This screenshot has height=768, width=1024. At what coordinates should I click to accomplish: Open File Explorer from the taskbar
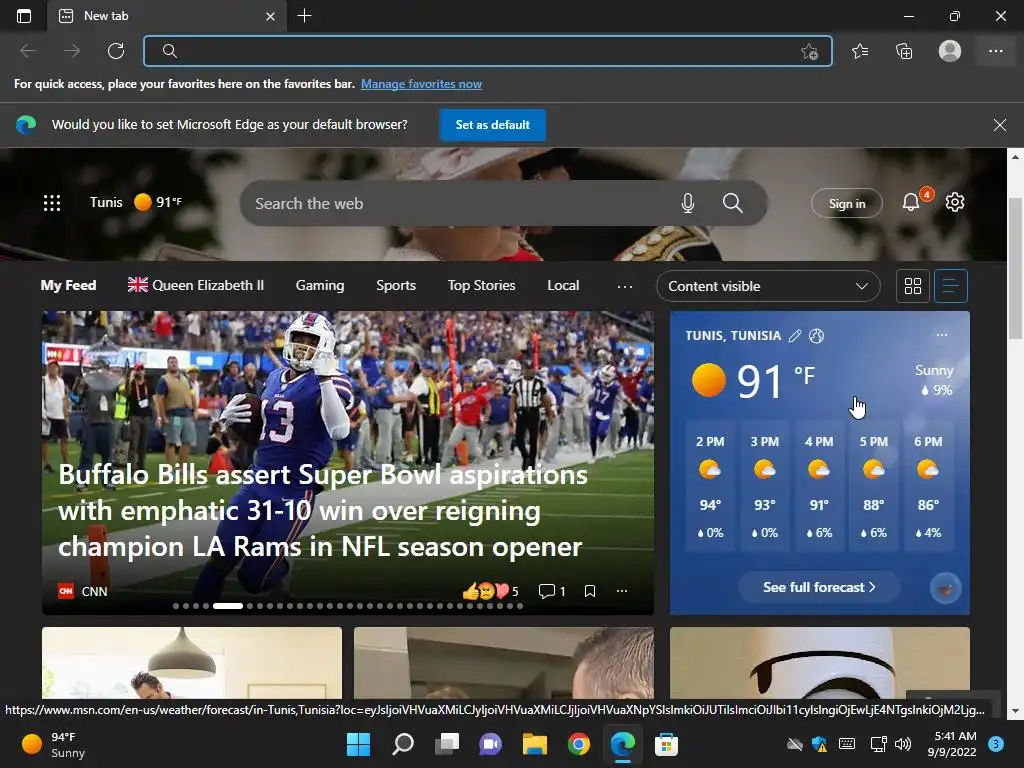534,744
